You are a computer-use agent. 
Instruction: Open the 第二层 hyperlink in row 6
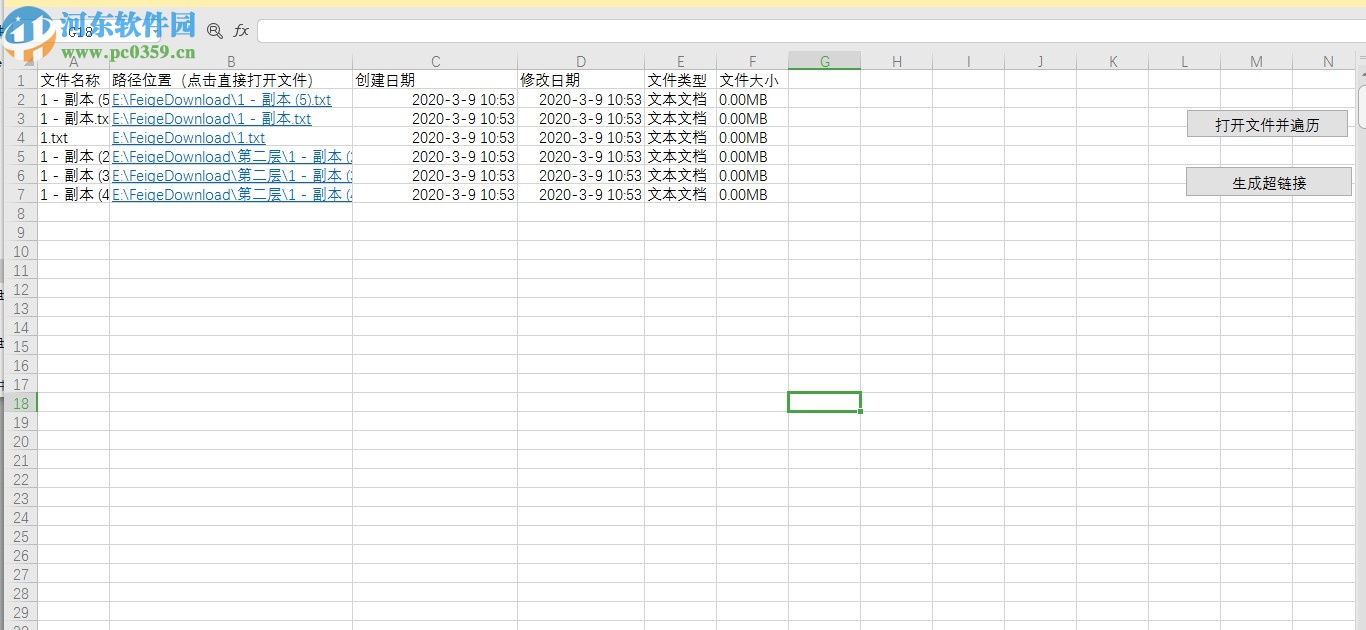[231, 176]
